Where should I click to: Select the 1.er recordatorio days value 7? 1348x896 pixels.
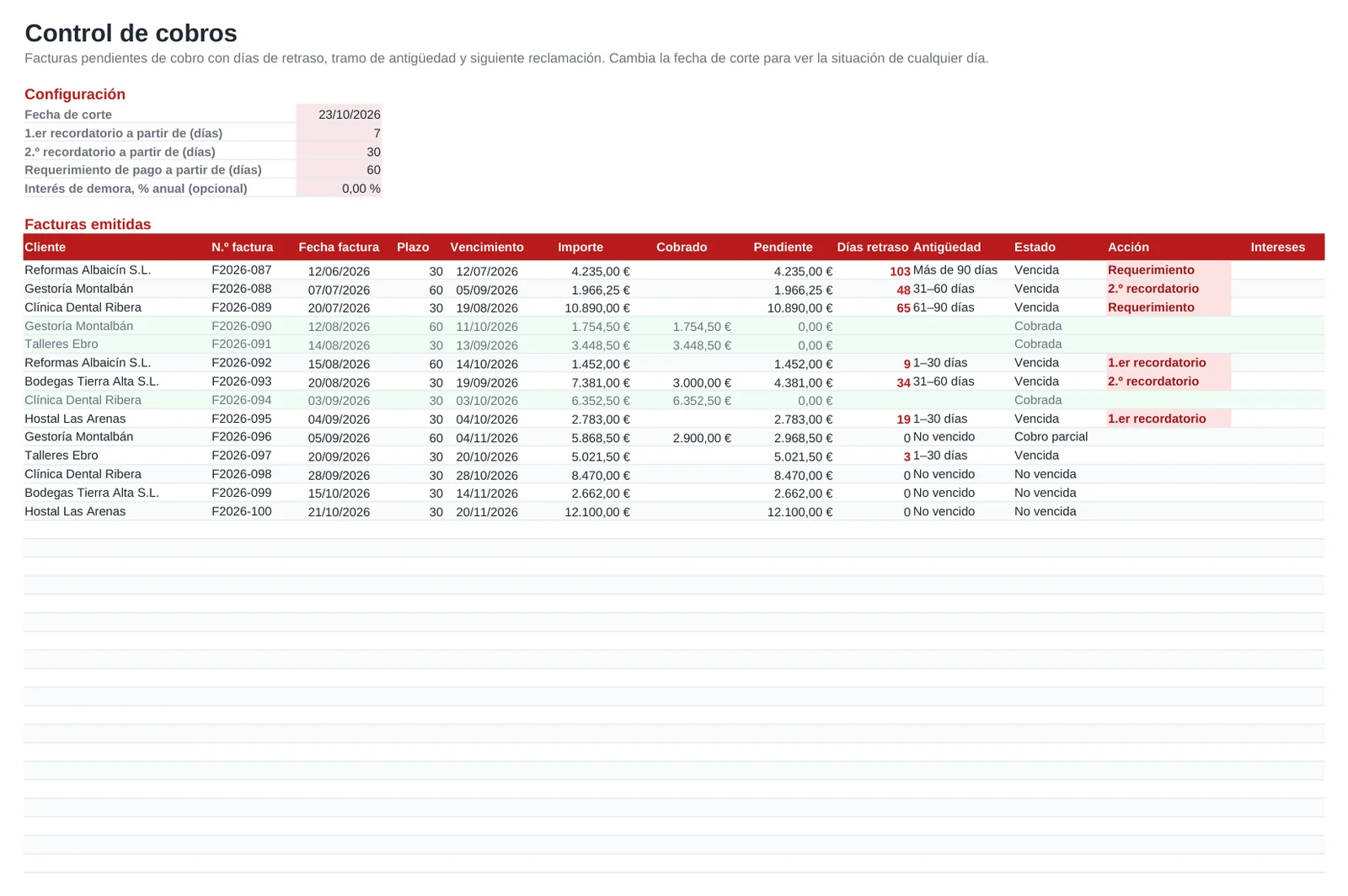[x=339, y=133]
